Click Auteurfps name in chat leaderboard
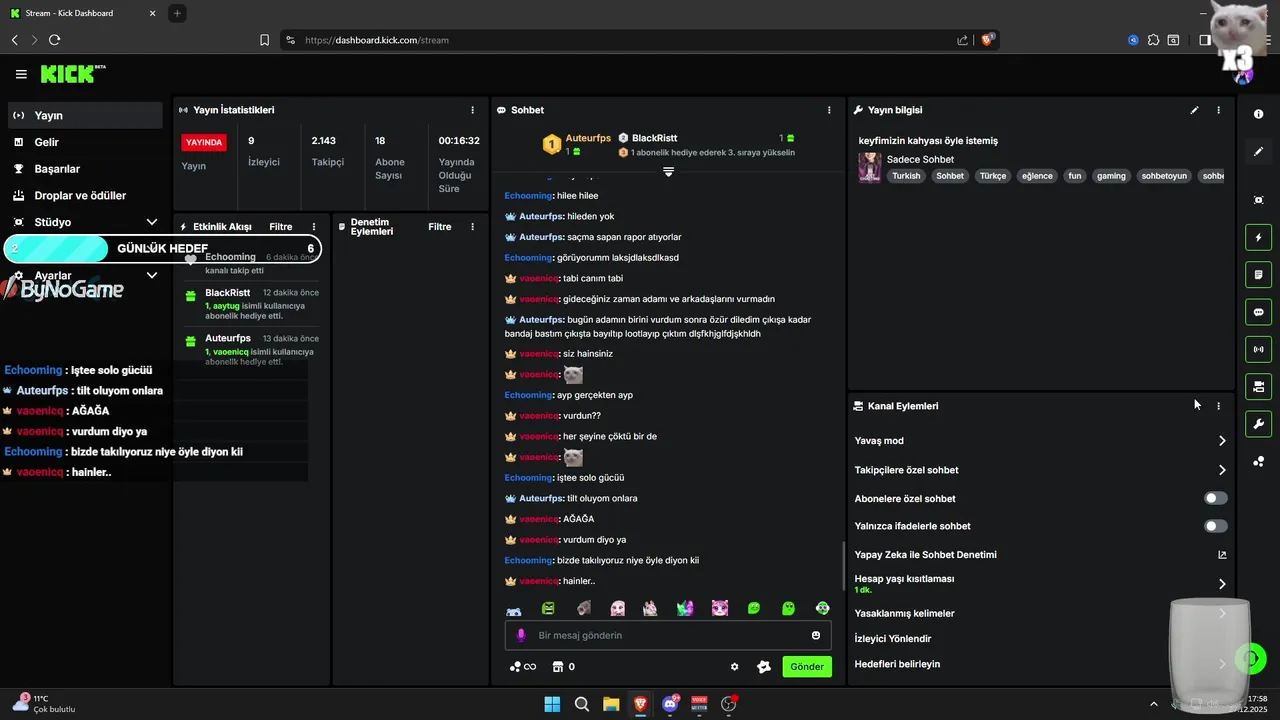 tap(588, 138)
